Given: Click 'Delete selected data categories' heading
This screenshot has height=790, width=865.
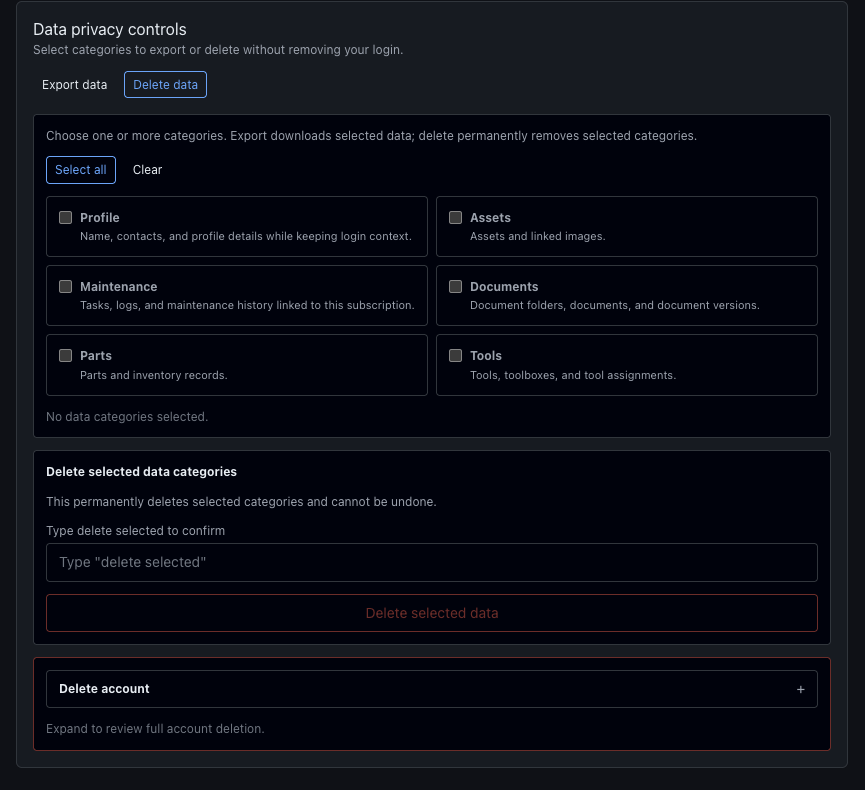Looking at the screenshot, I should tap(142, 472).
